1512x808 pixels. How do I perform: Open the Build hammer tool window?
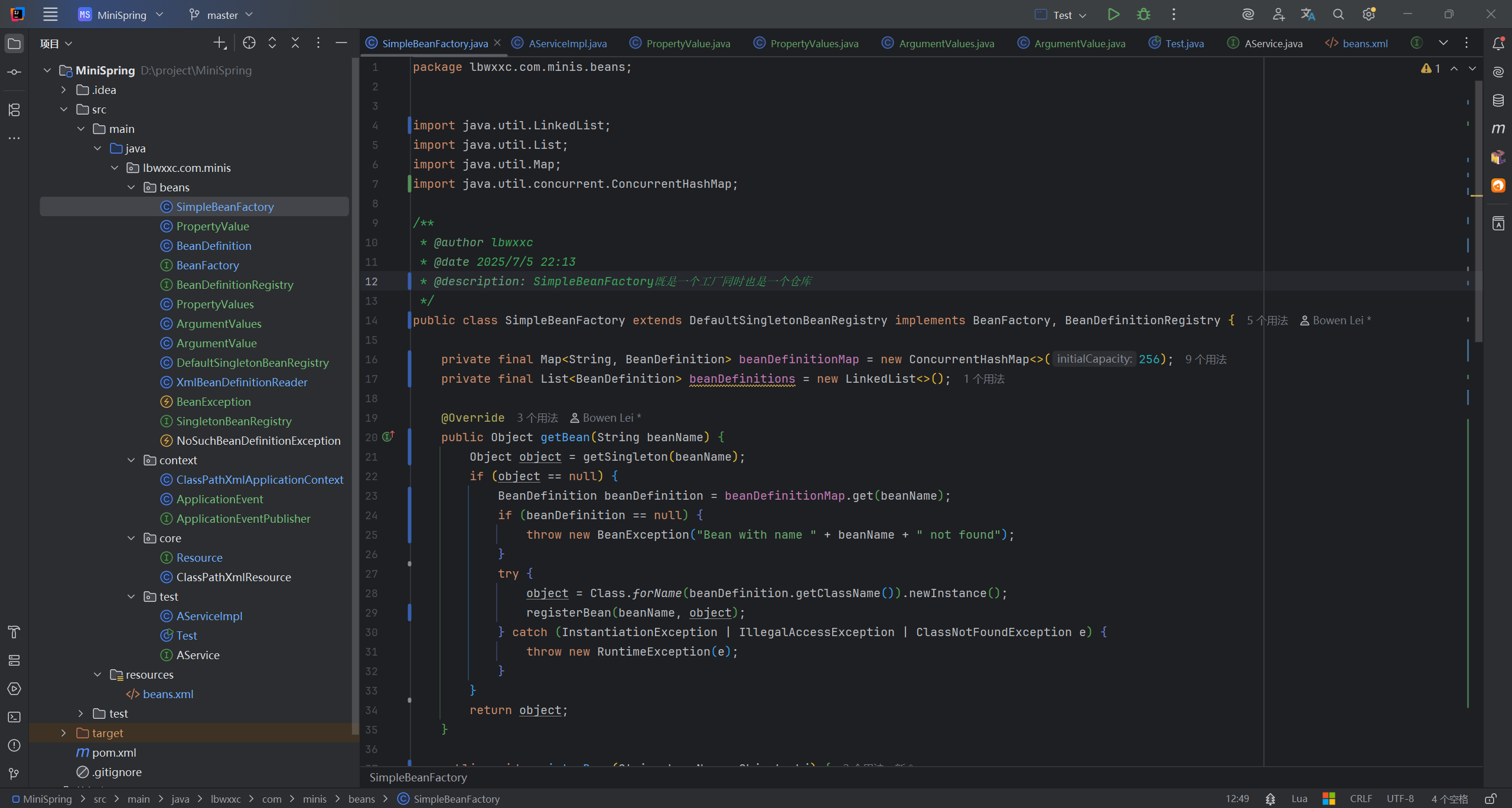(14, 632)
